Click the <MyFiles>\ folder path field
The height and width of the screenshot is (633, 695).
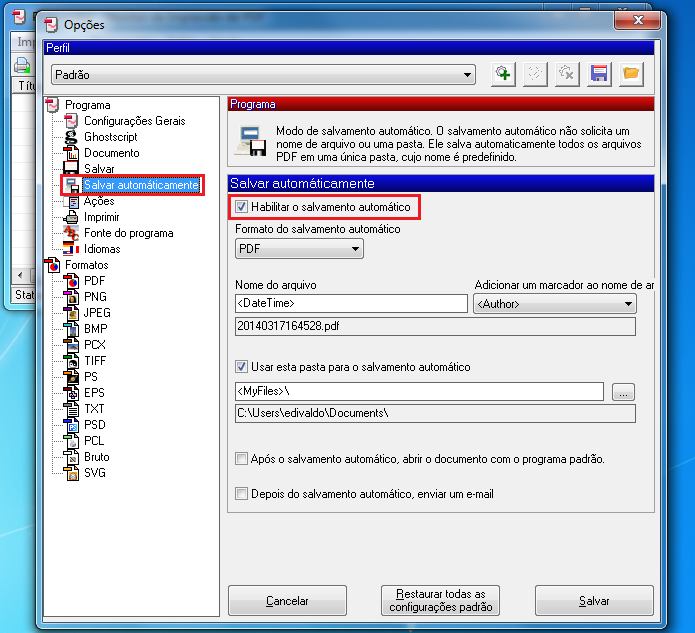419,391
